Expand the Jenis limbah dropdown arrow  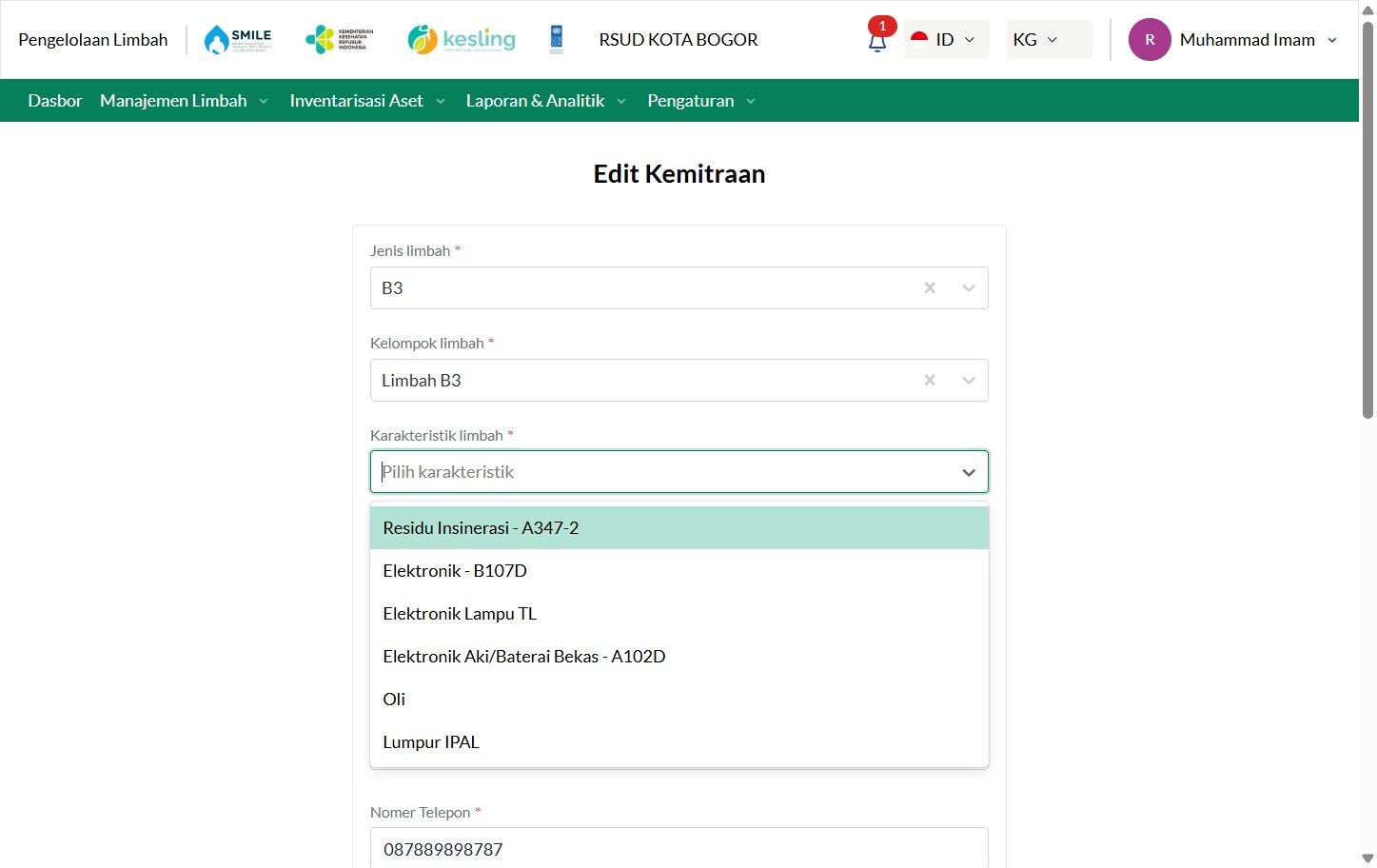point(969,287)
